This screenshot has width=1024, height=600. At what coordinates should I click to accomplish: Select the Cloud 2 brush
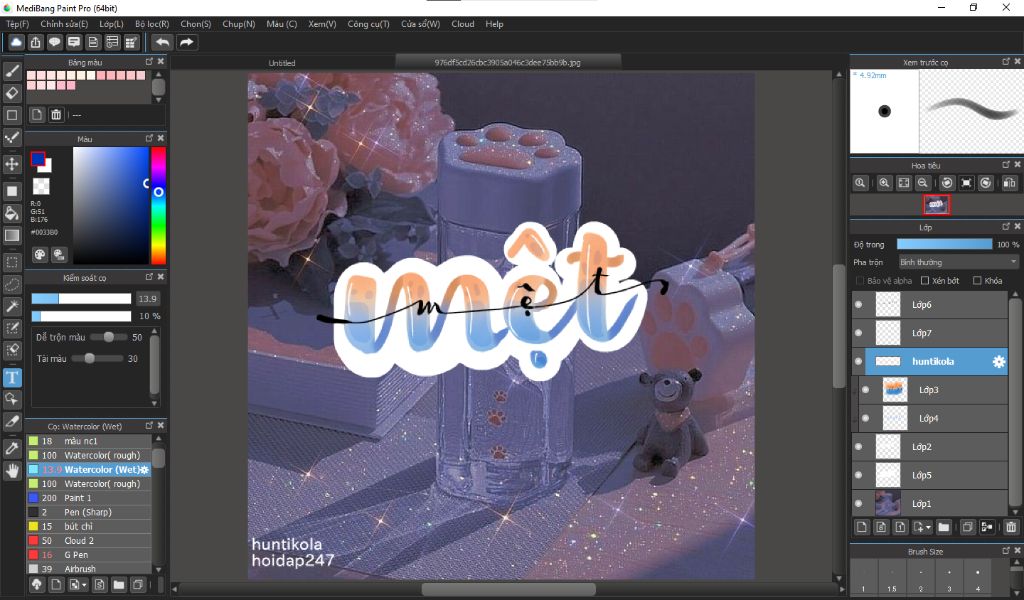pos(89,541)
